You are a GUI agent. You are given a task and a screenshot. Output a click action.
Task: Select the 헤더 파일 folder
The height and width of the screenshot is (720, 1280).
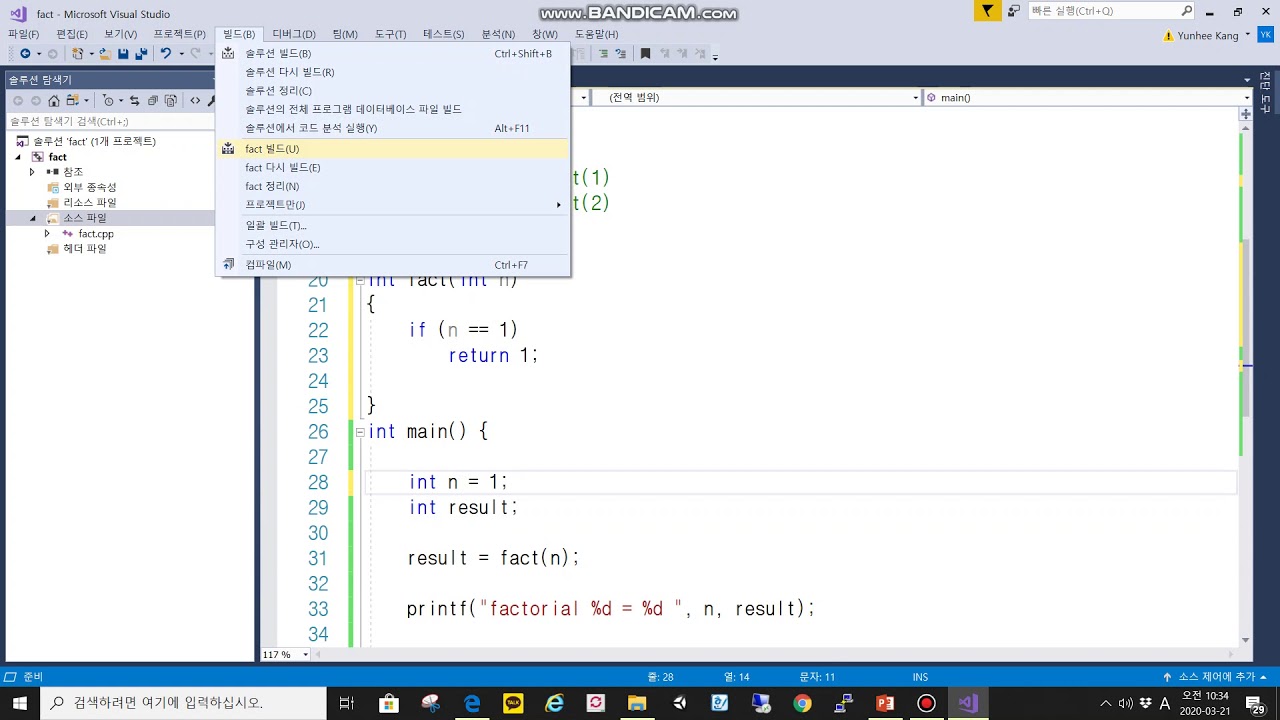tap(85, 249)
